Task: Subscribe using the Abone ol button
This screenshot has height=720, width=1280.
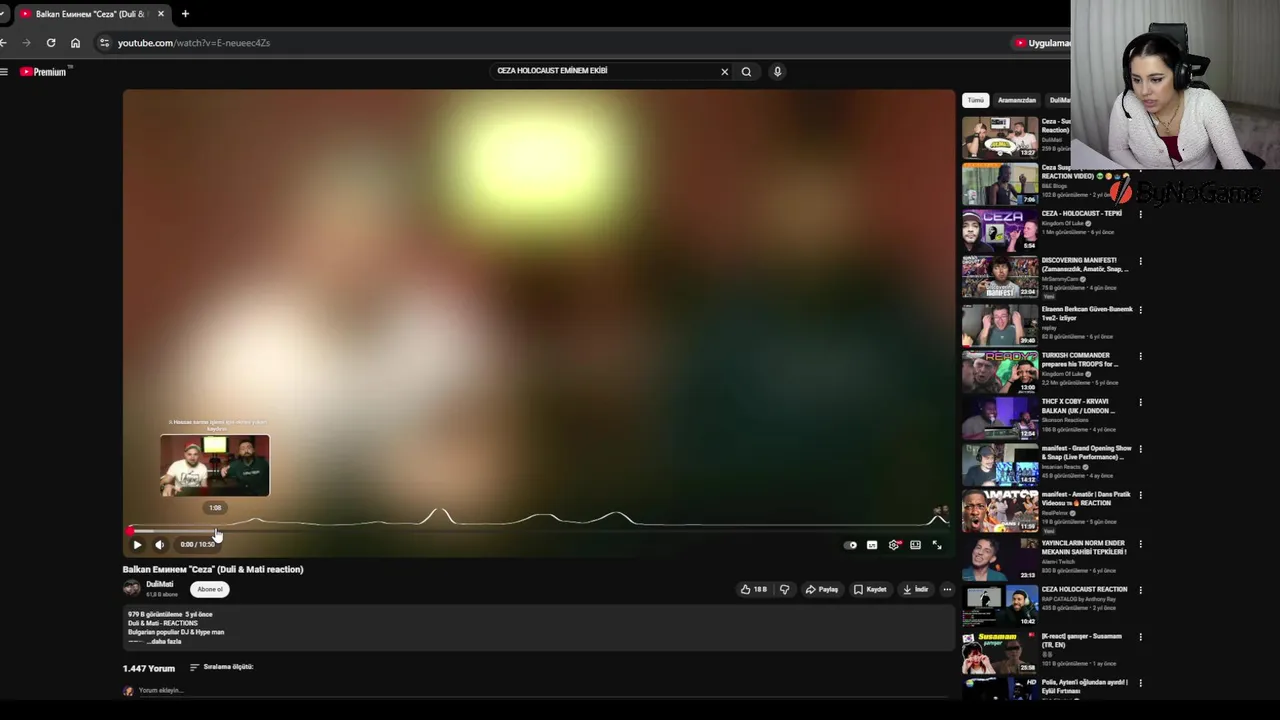Action: point(210,589)
